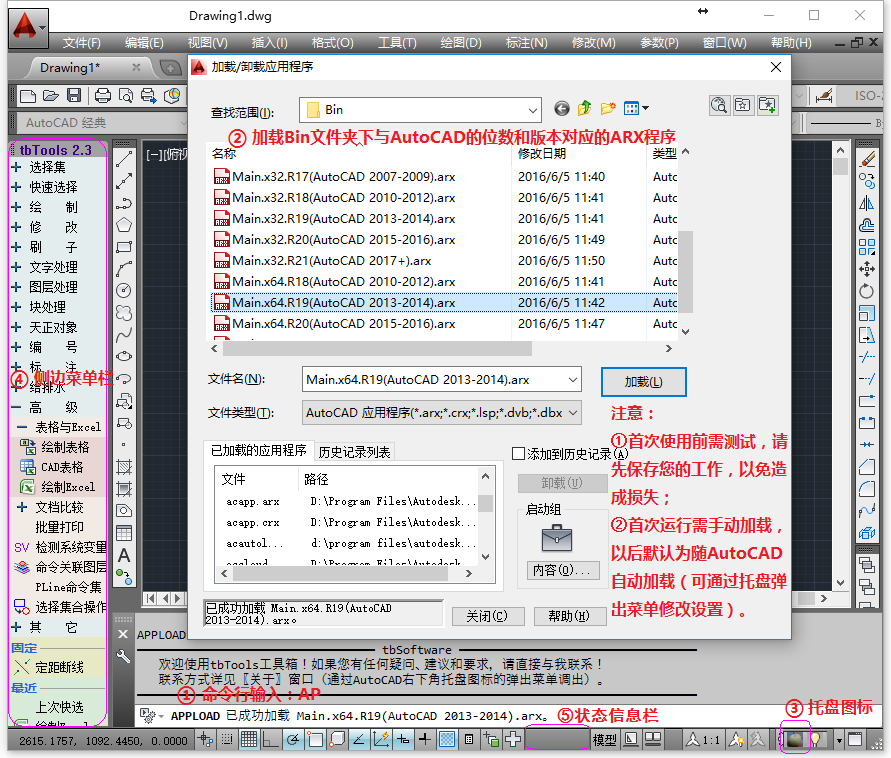Viewport: 891px width, 758px height.
Task: Select the Multiline Text tool
Action: click(x=124, y=555)
